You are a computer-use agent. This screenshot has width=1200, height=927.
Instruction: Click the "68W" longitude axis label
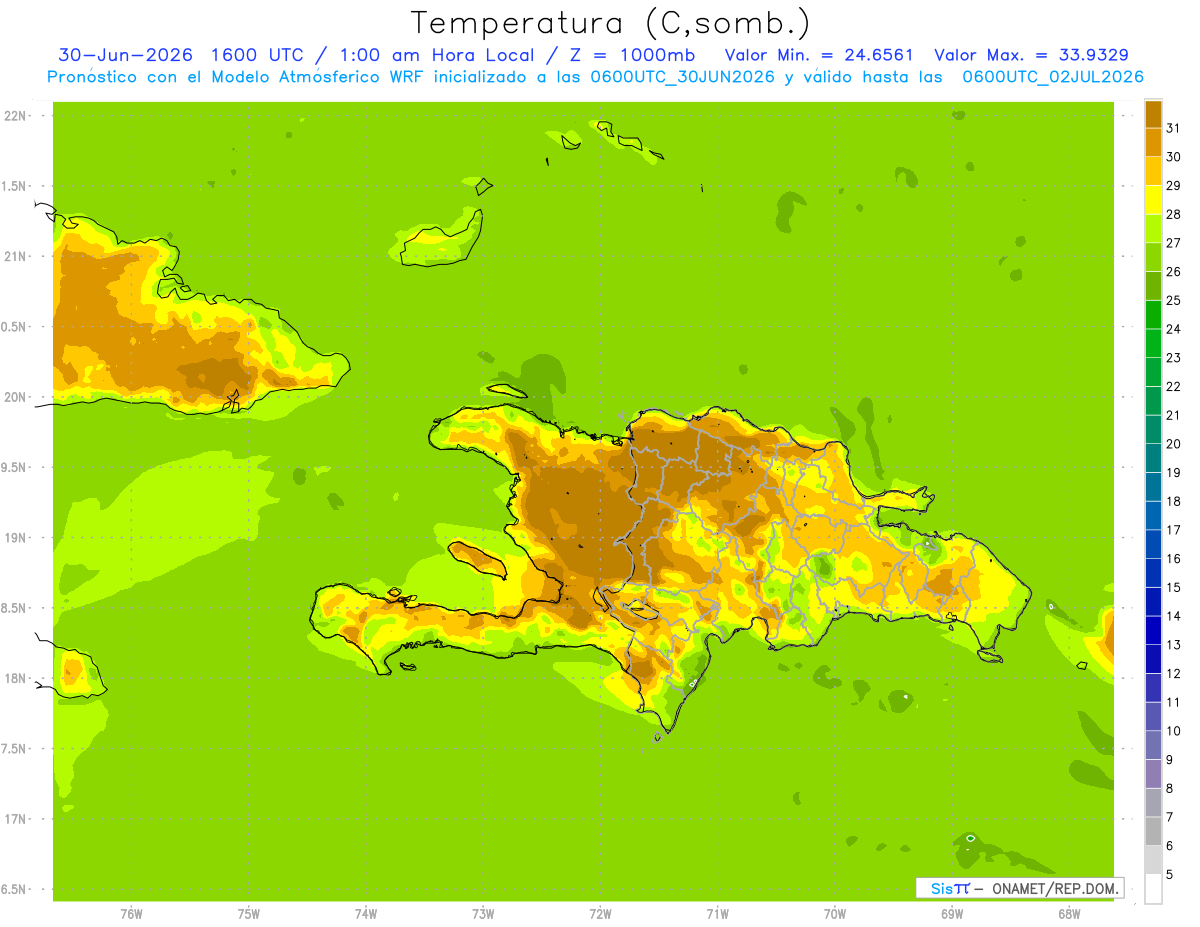1069,914
